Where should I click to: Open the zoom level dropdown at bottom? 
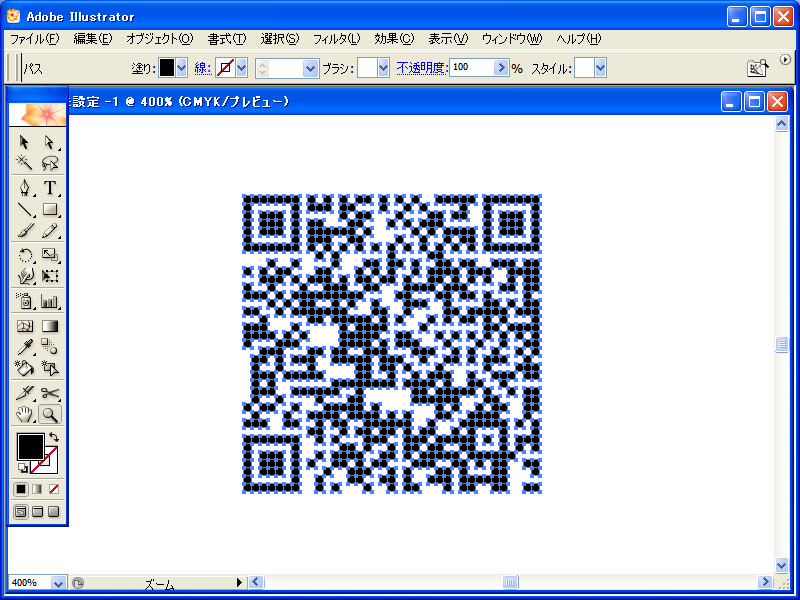coord(59,583)
